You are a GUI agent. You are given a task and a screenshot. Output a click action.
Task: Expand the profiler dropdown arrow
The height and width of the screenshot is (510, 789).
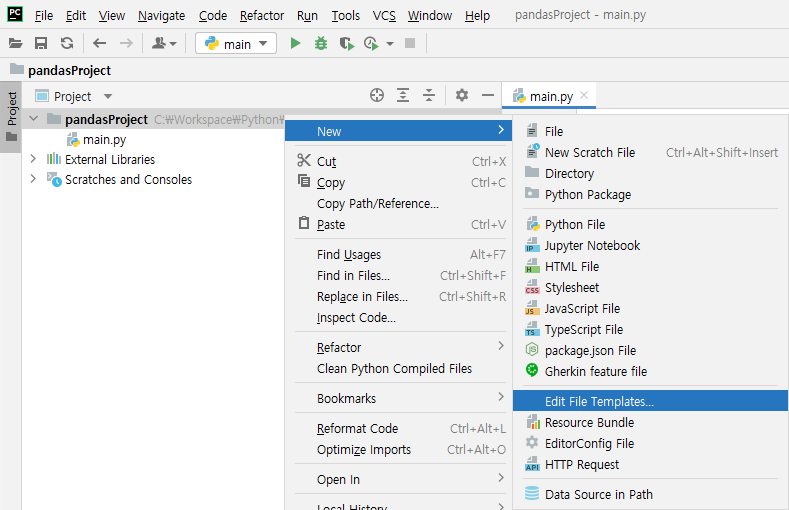coord(389,44)
